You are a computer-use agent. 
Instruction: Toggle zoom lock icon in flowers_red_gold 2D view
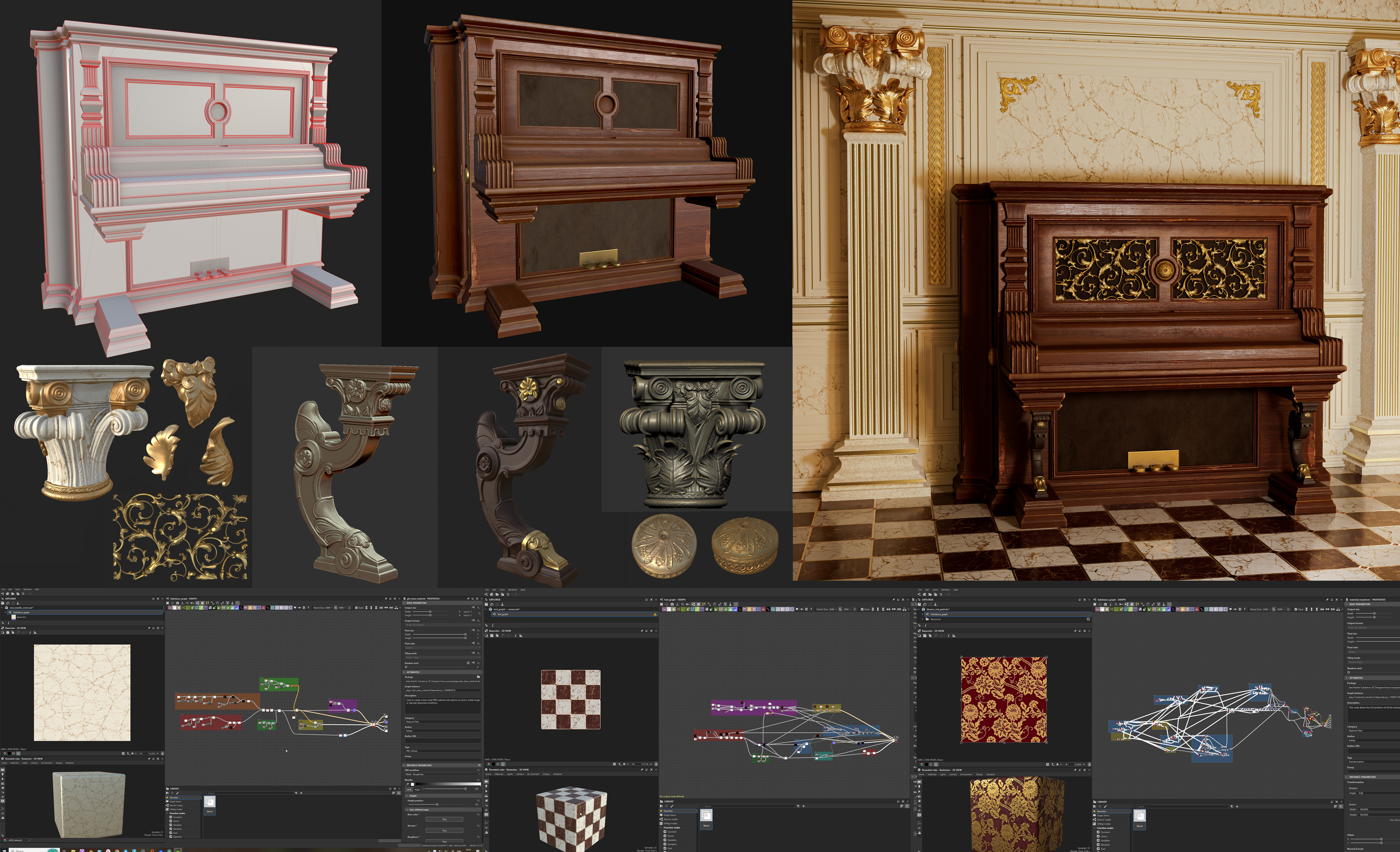(1090, 765)
